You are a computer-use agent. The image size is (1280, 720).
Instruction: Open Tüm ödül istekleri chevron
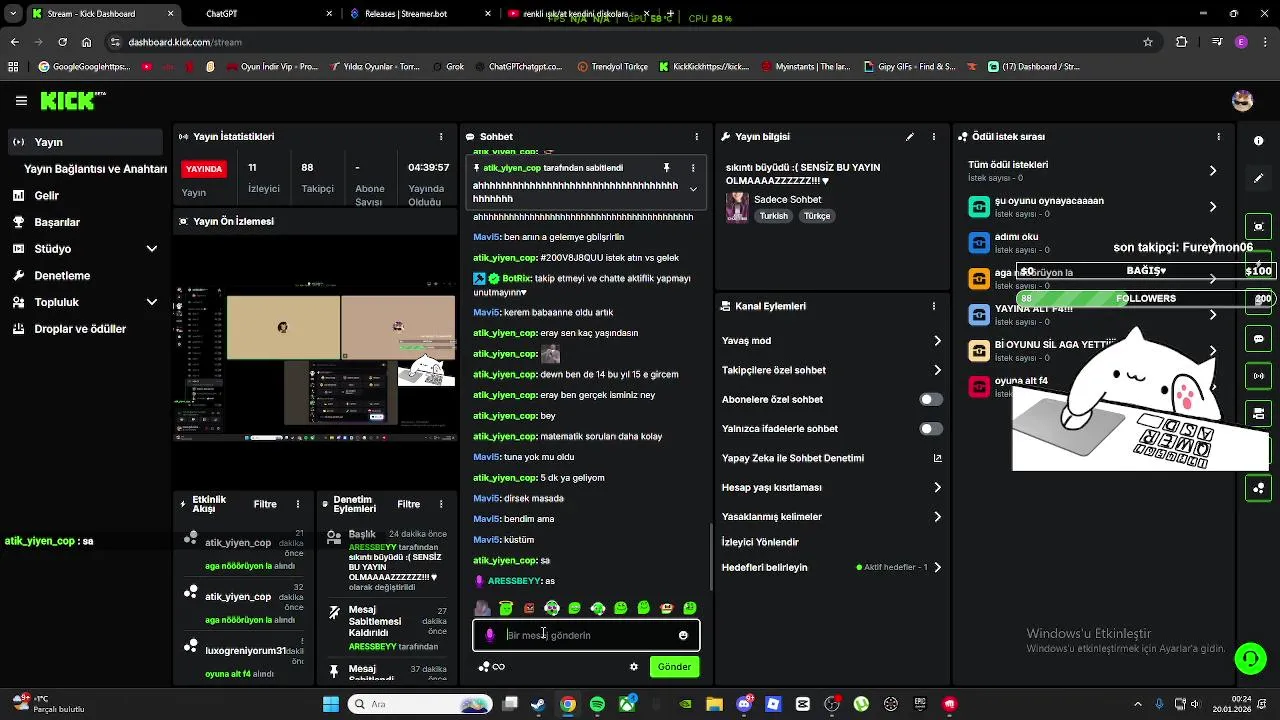[x=1213, y=171]
